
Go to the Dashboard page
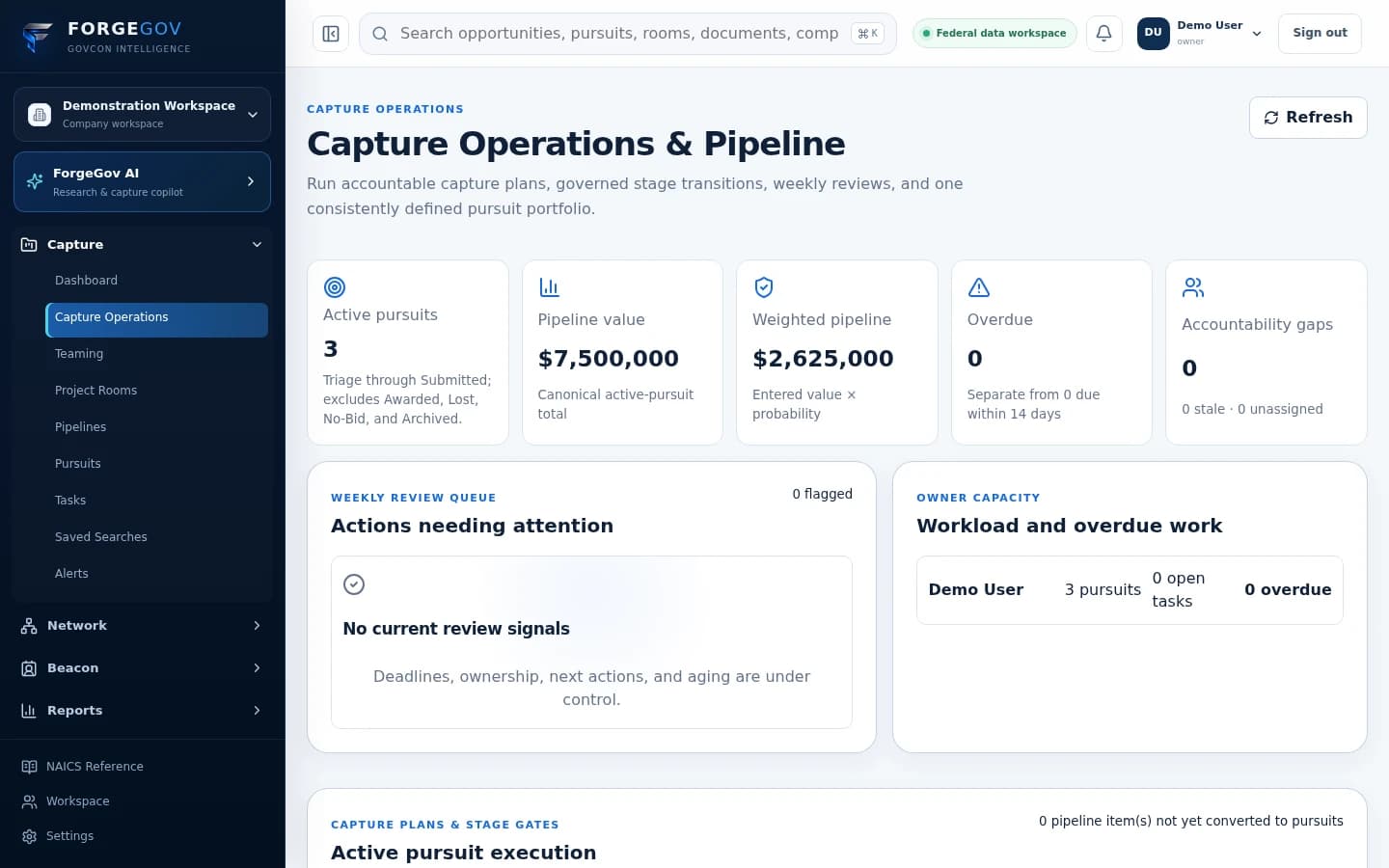pos(156,281)
